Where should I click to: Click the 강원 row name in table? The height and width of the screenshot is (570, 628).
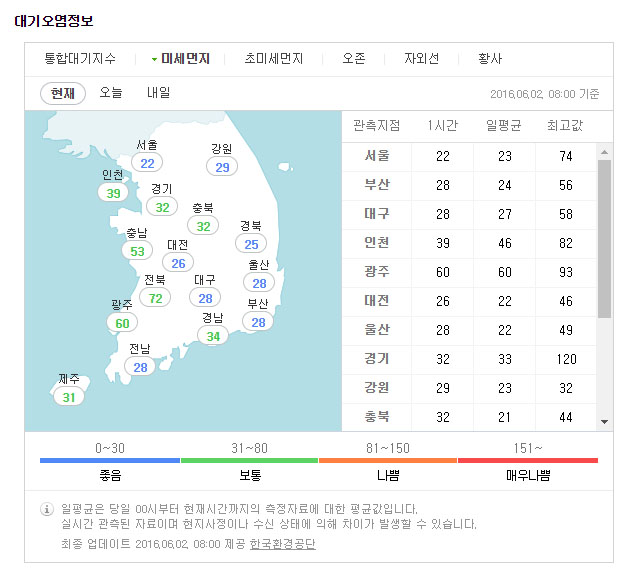pos(376,388)
